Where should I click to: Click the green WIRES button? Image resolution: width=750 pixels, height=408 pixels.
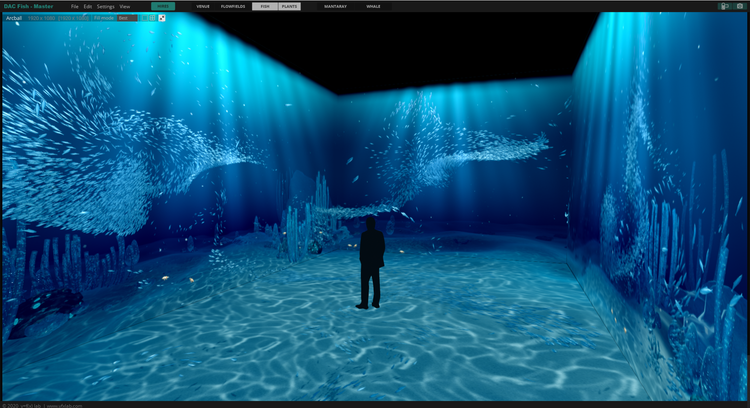point(163,6)
